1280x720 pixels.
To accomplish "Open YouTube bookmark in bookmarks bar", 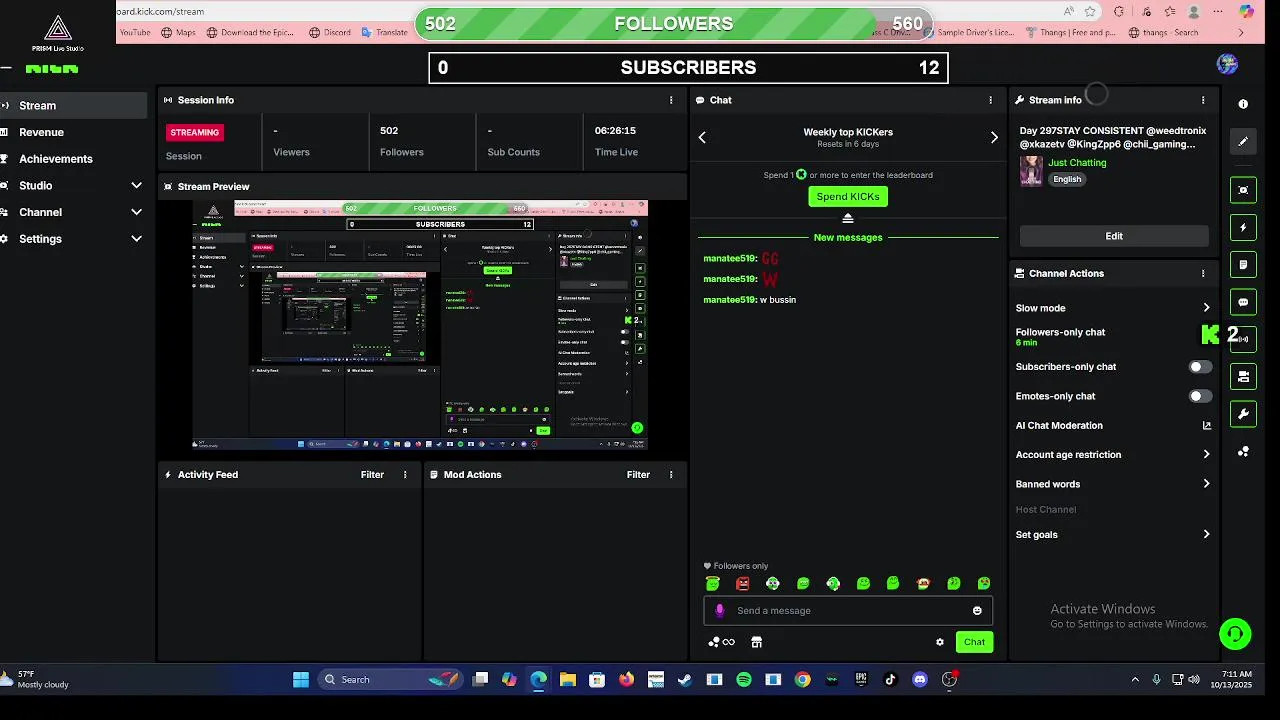I will (x=135, y=32).
